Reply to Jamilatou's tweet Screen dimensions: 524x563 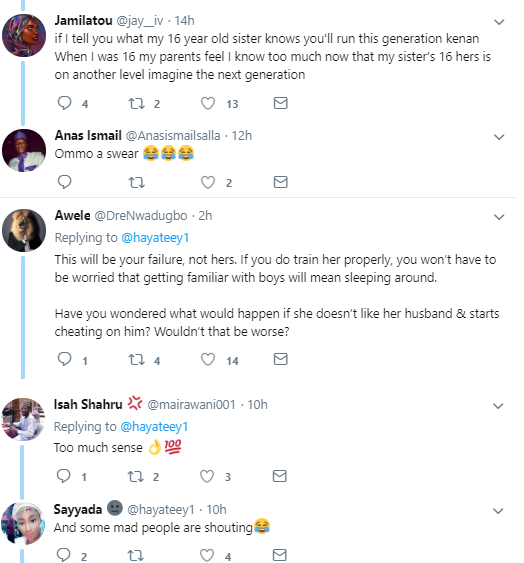point(65,103)
